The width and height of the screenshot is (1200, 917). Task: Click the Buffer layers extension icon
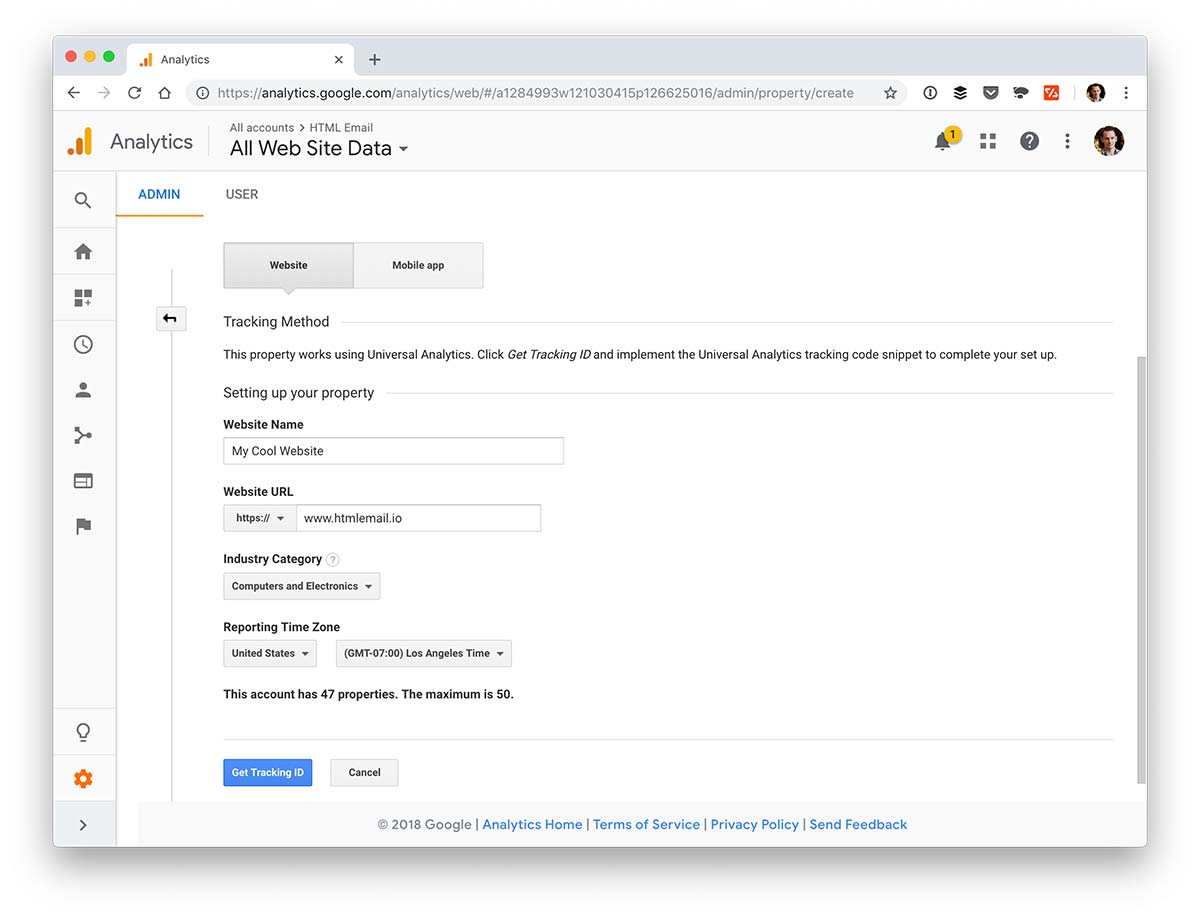point(960,93)
